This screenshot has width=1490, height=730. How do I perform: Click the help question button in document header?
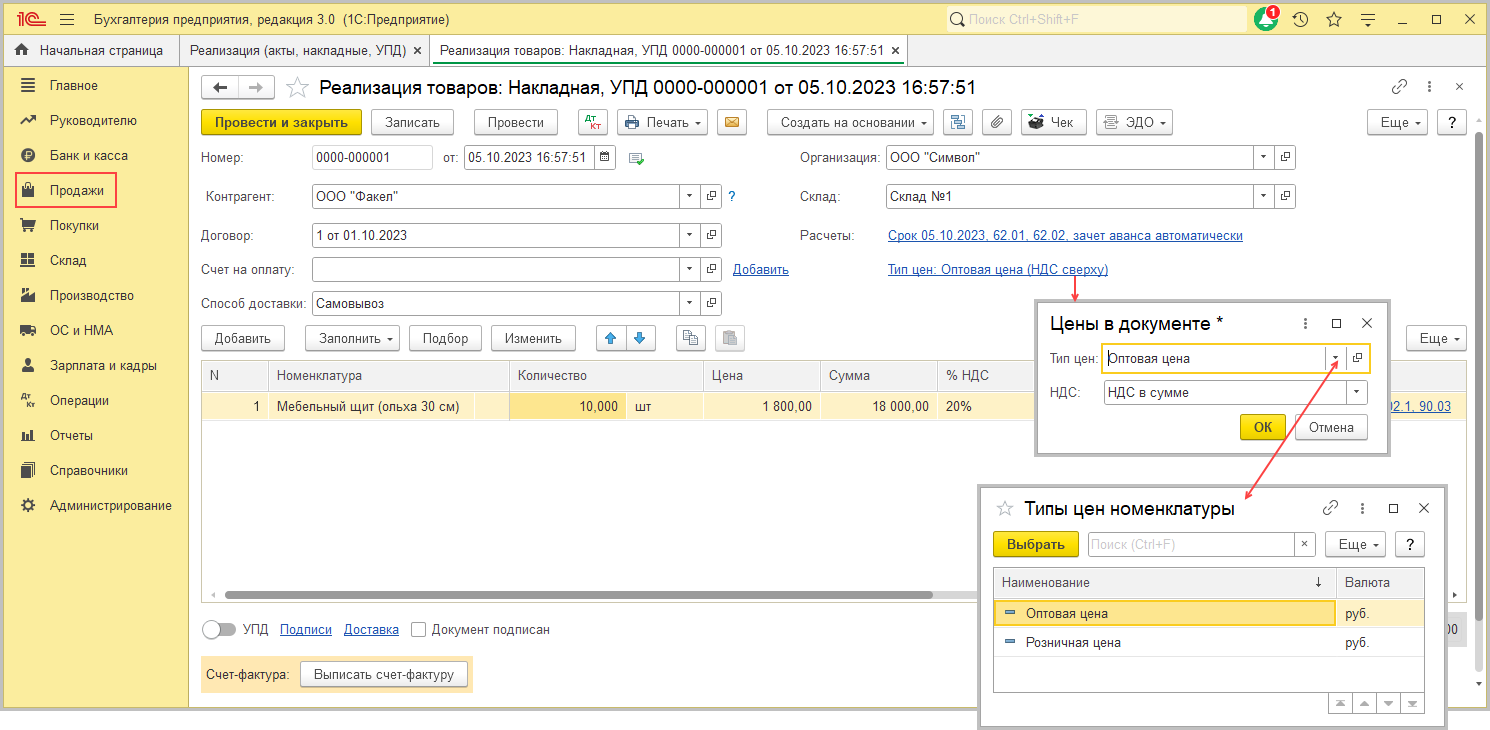pyautogui.click(x=1451, y=122)
